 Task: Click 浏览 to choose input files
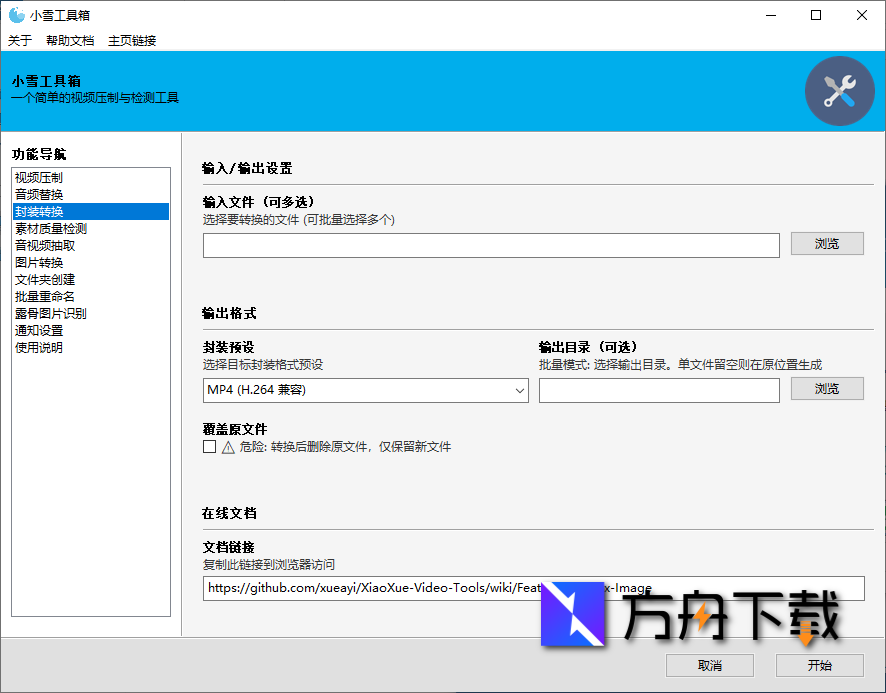pyautogui.click(x=826, y=243)
